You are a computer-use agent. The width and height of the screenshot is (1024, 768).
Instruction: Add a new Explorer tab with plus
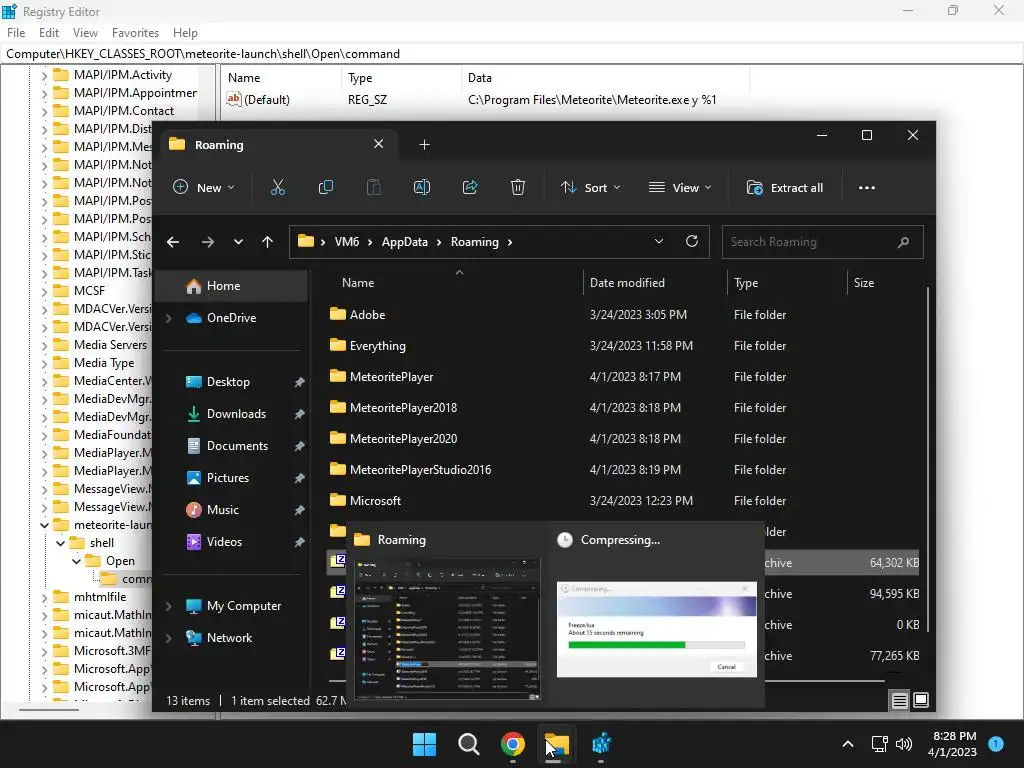[424, 144]
